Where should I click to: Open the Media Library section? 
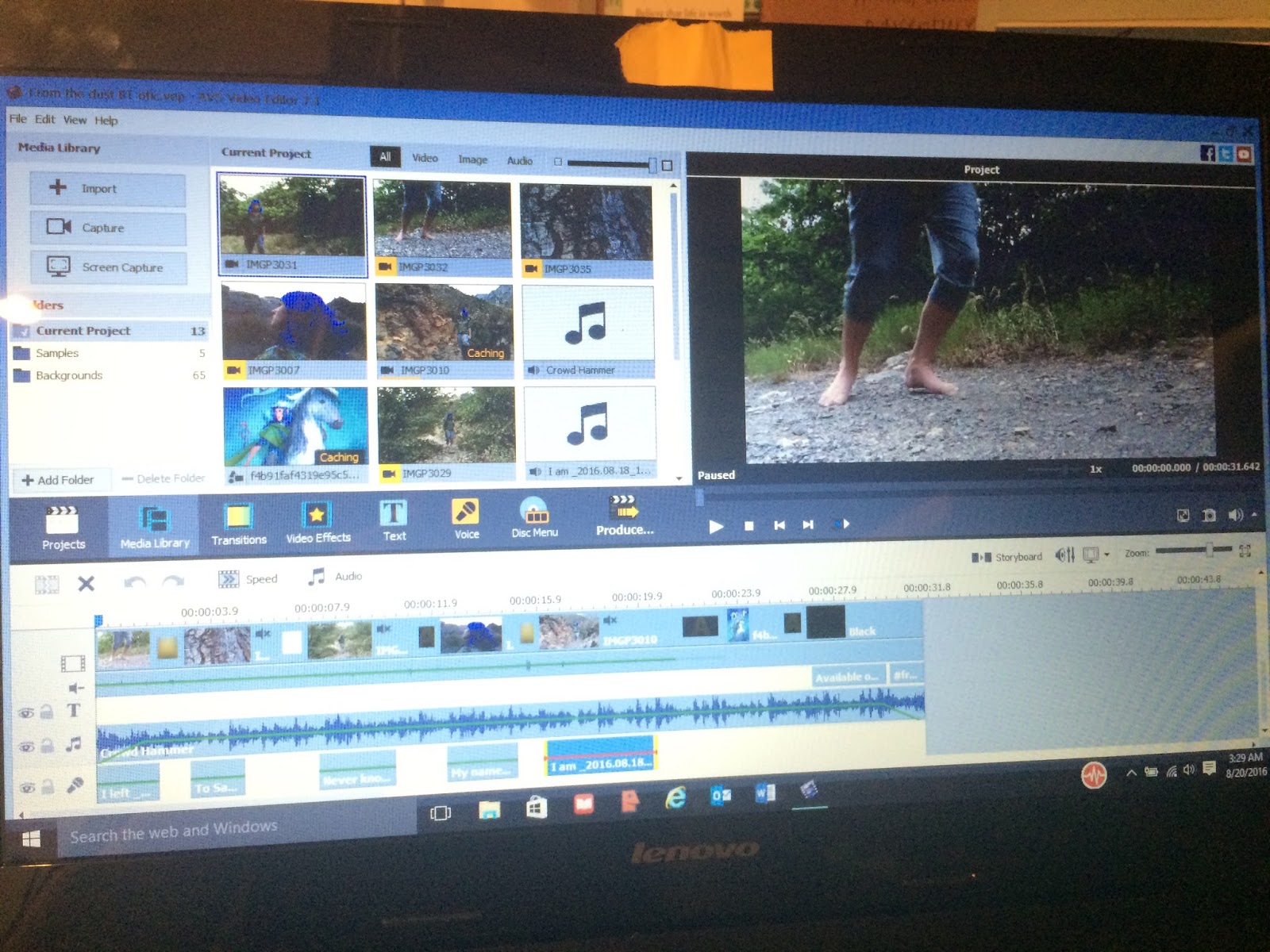tap(155, 526)
